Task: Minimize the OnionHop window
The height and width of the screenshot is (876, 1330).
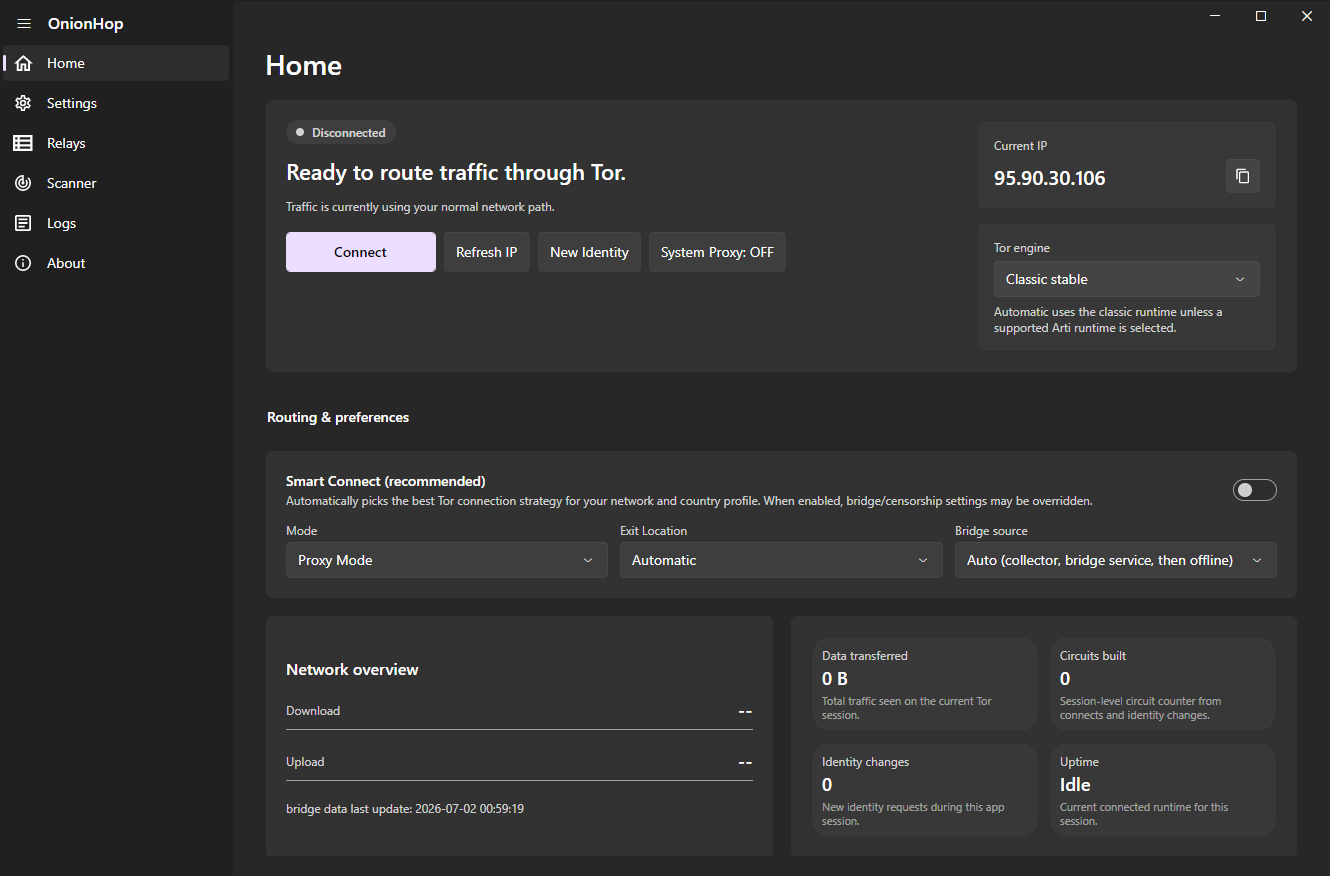Action: tap(1215, 16)
